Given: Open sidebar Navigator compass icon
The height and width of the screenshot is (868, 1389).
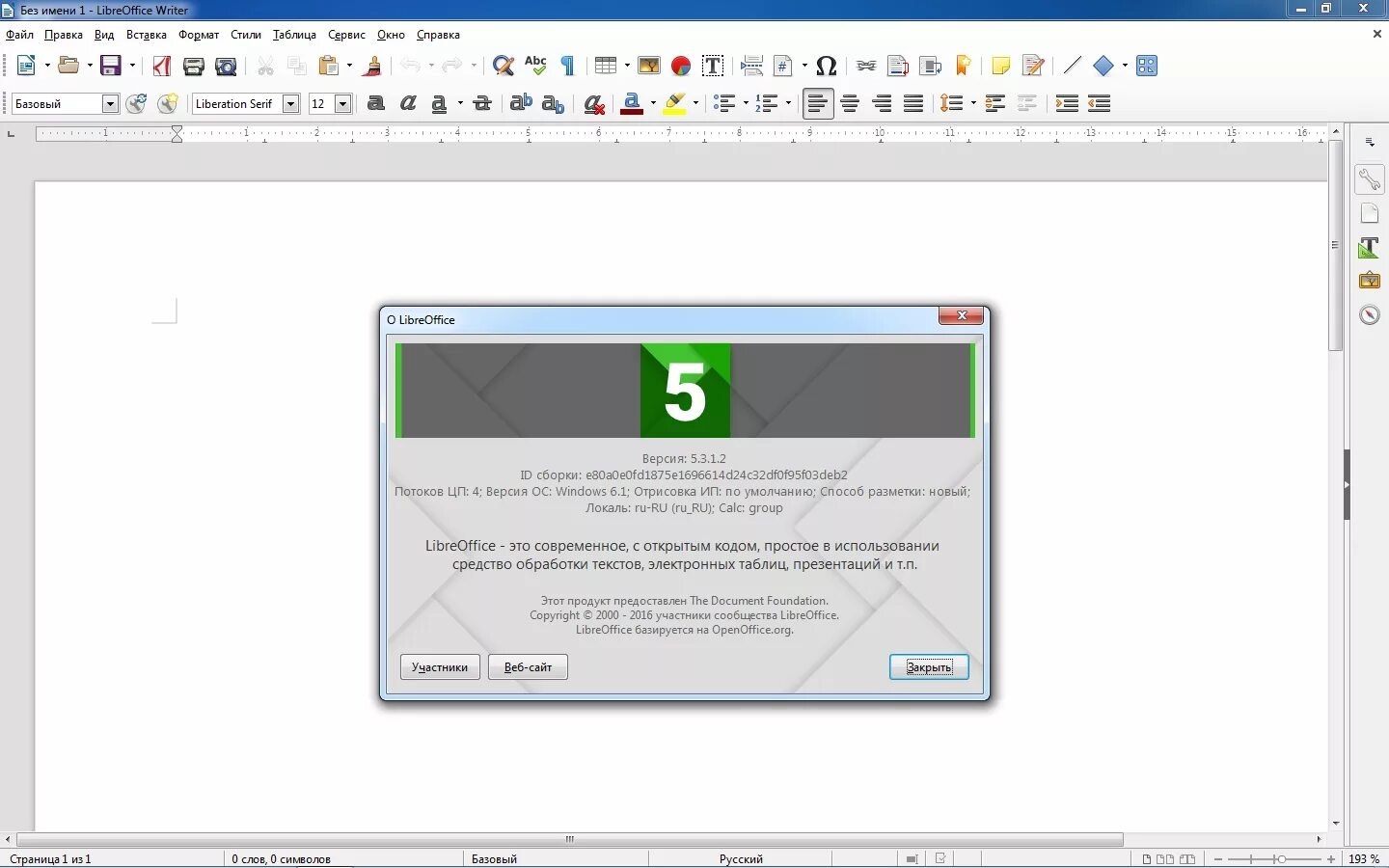Looking at the screenshot, I should [x=1370, y=314].
